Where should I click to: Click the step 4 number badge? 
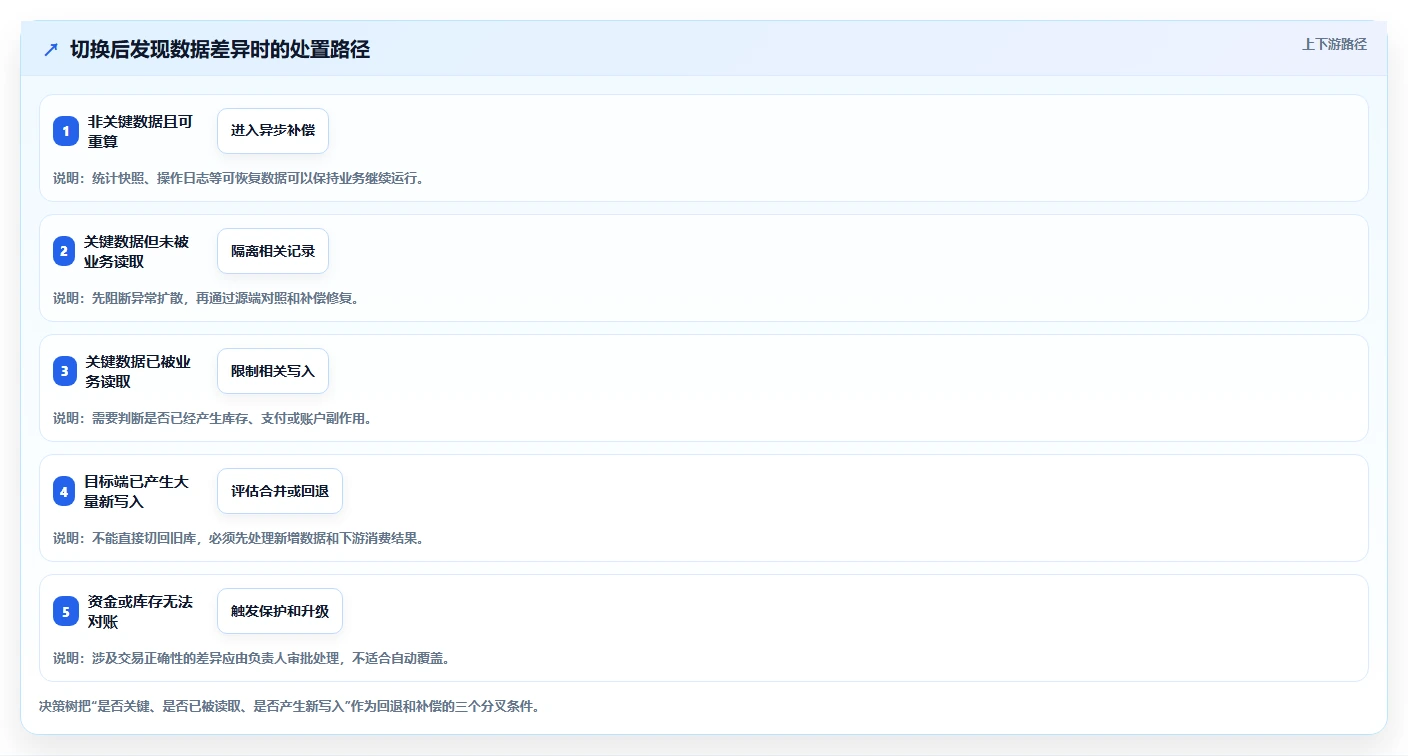64,491
